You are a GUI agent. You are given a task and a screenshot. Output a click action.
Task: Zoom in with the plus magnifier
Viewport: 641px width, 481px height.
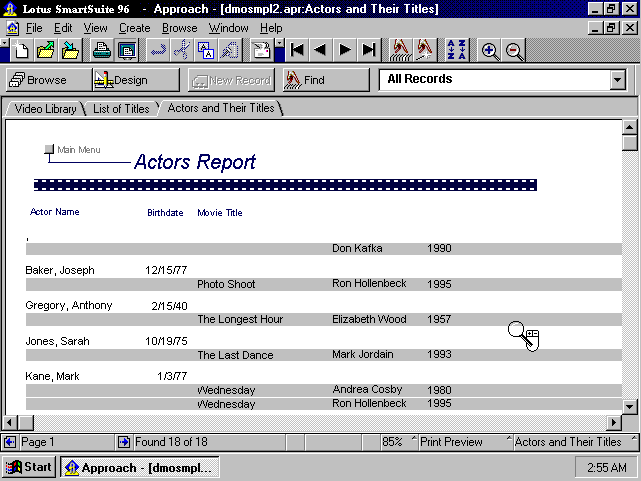click(x=489, y=50)
